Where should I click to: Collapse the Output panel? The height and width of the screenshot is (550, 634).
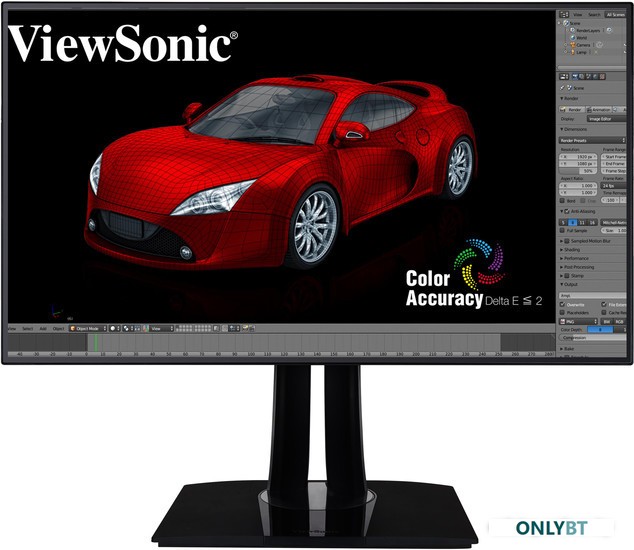coord(562,284)
